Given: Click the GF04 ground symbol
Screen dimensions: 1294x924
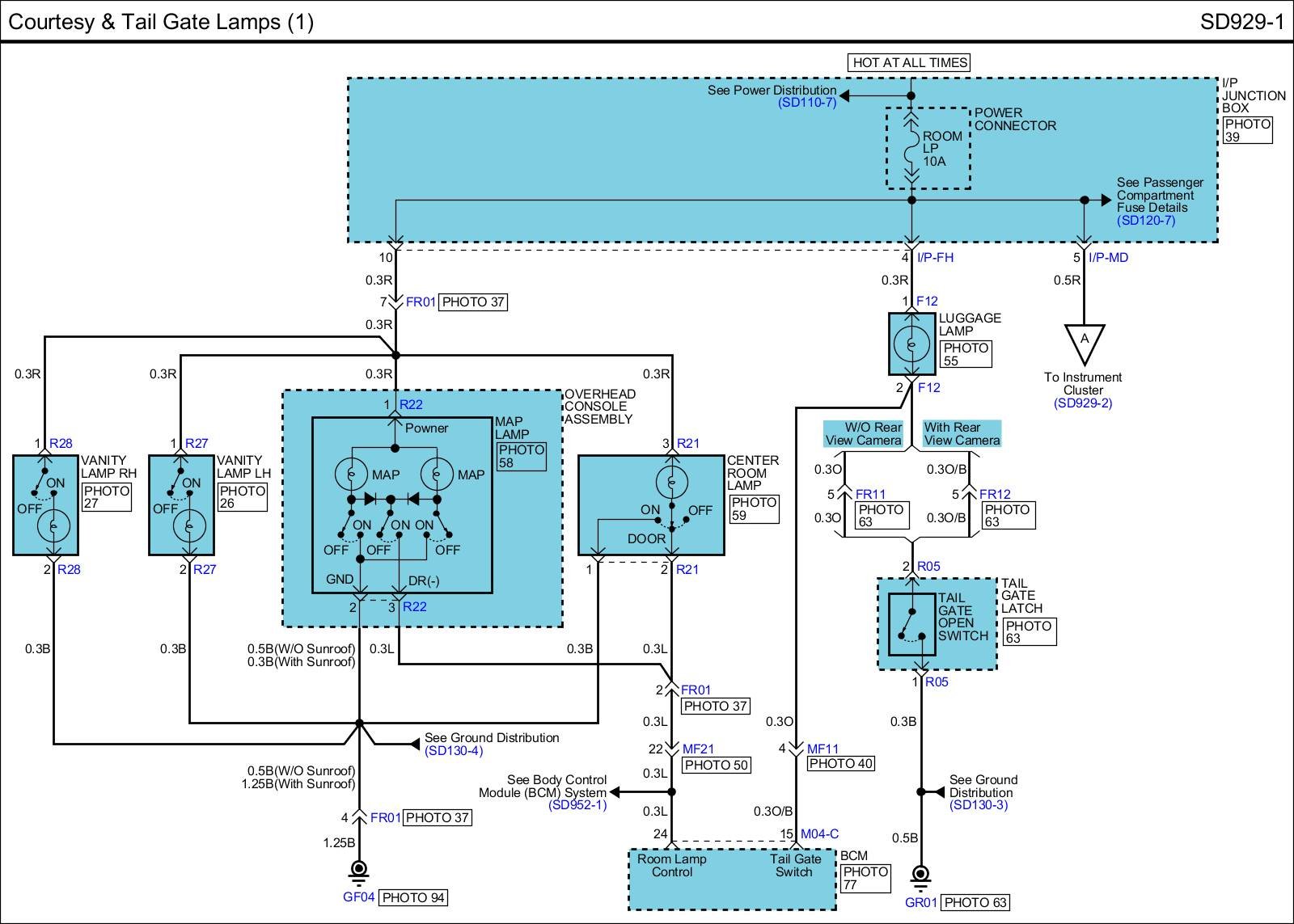Looking at the screenshot, I should pos(359,872).
